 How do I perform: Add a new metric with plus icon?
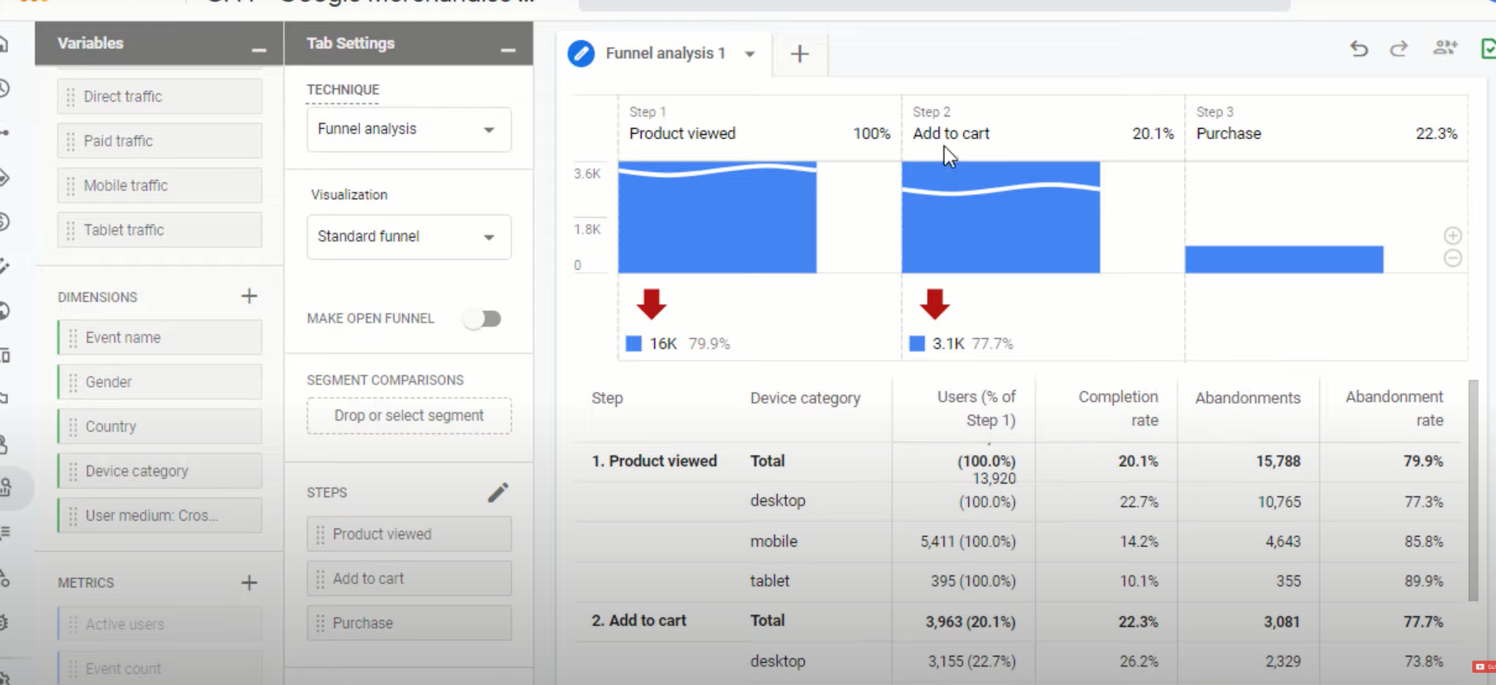[x=249, y=582]
